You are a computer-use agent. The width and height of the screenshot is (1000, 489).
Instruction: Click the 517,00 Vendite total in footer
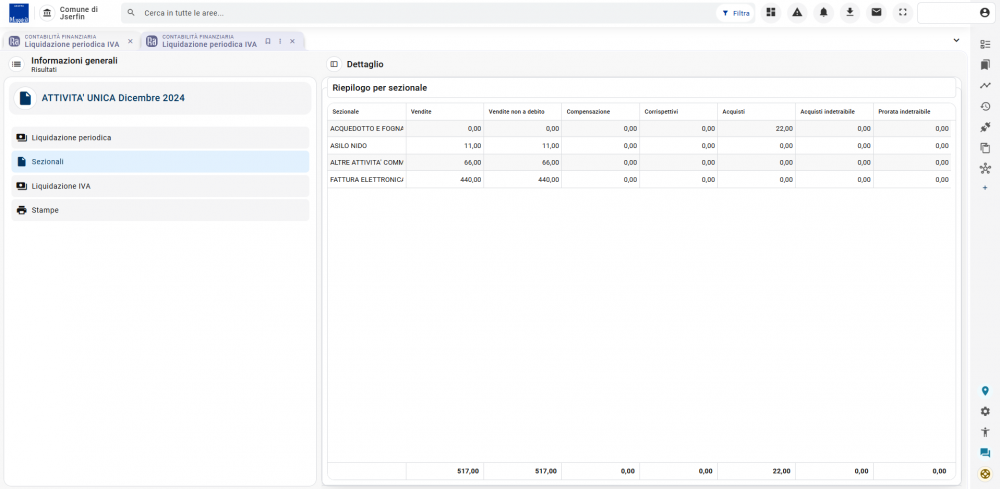(445, 471)
